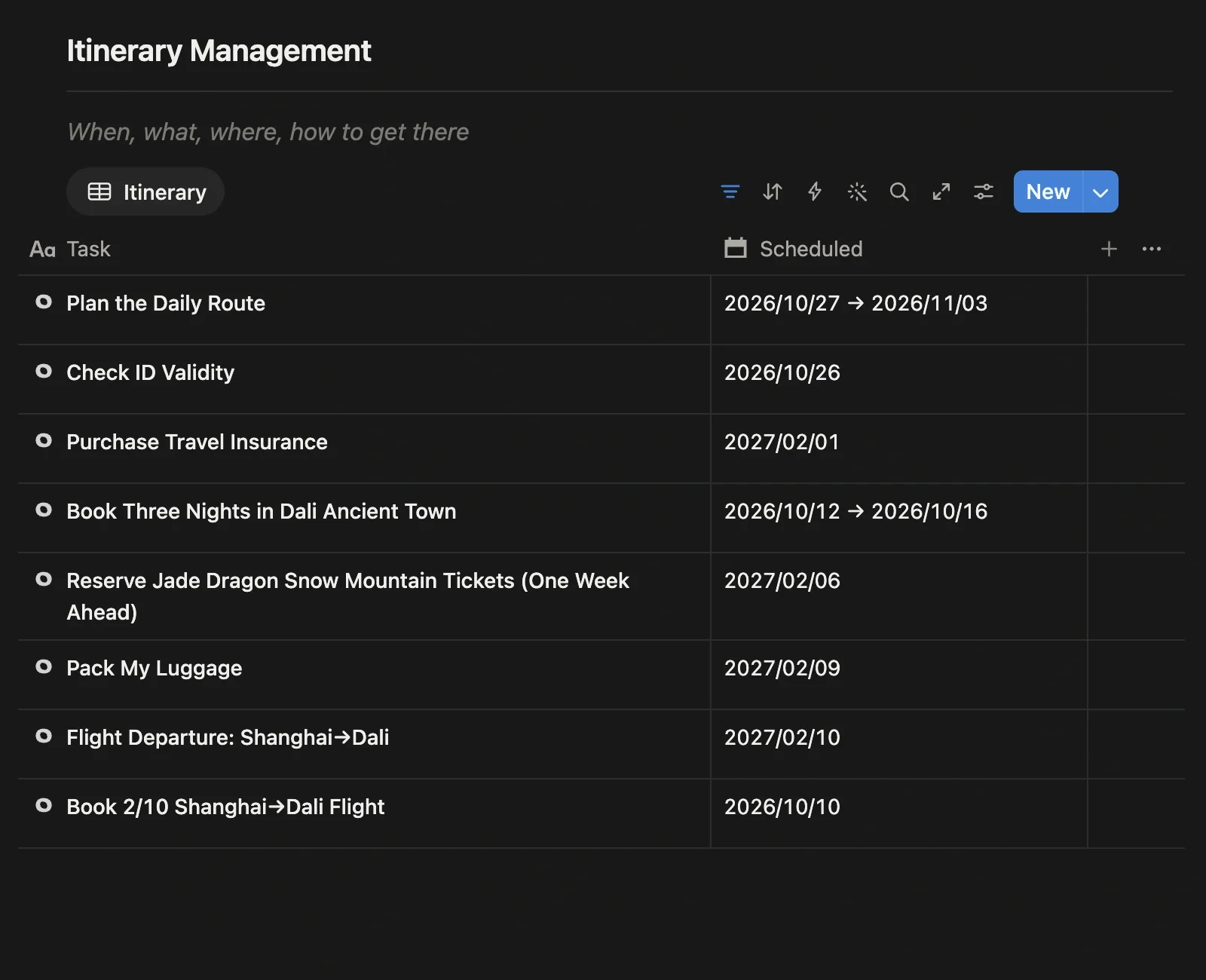
Task: Open the Task column header menu
Action: (x=70, y=249)
